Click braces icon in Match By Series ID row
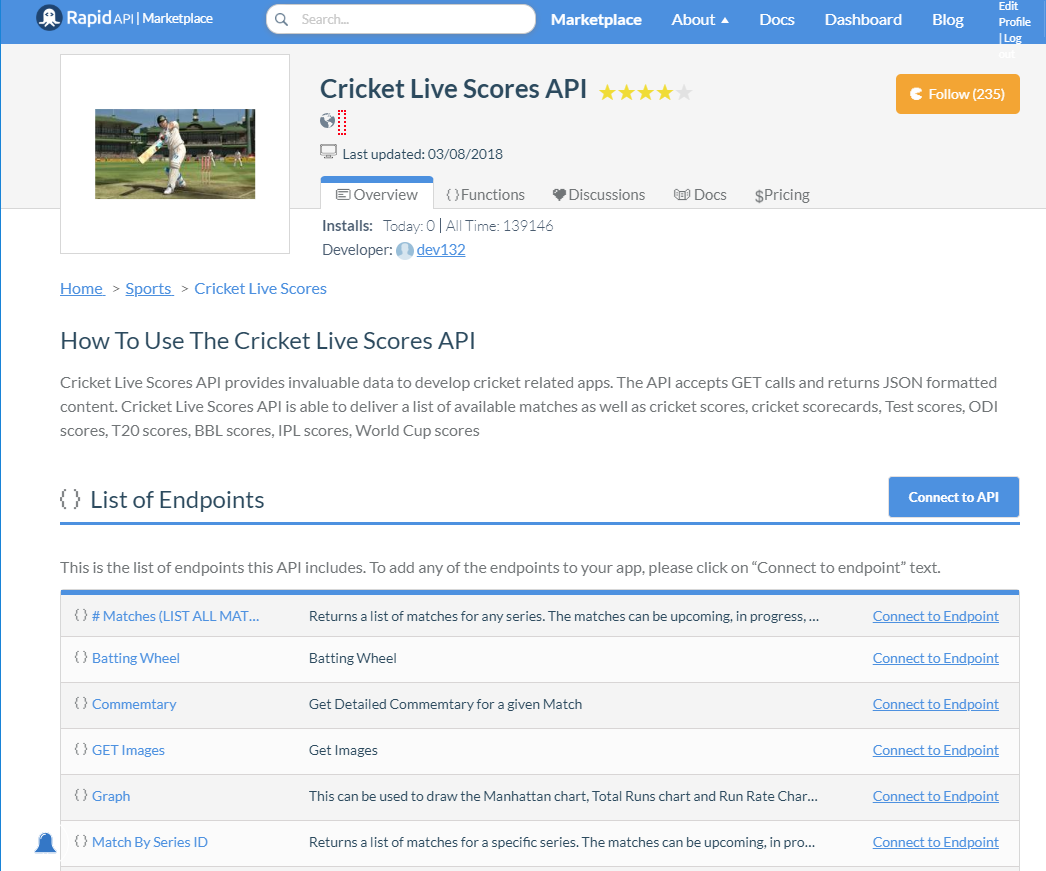Screen dimensions: 1046x871 click(x=81, y=841)
